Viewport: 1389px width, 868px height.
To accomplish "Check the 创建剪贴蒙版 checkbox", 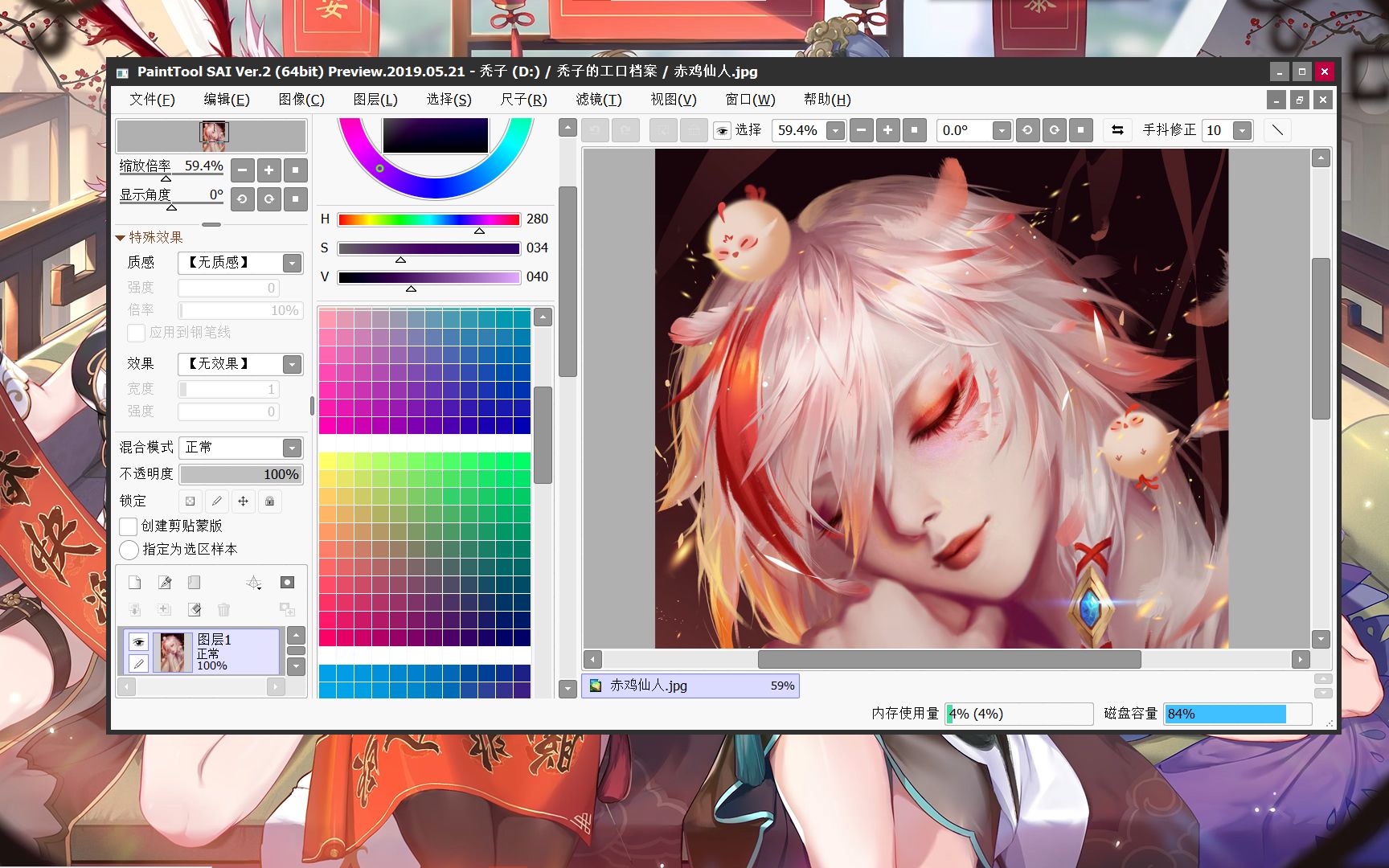I will 129,526.
